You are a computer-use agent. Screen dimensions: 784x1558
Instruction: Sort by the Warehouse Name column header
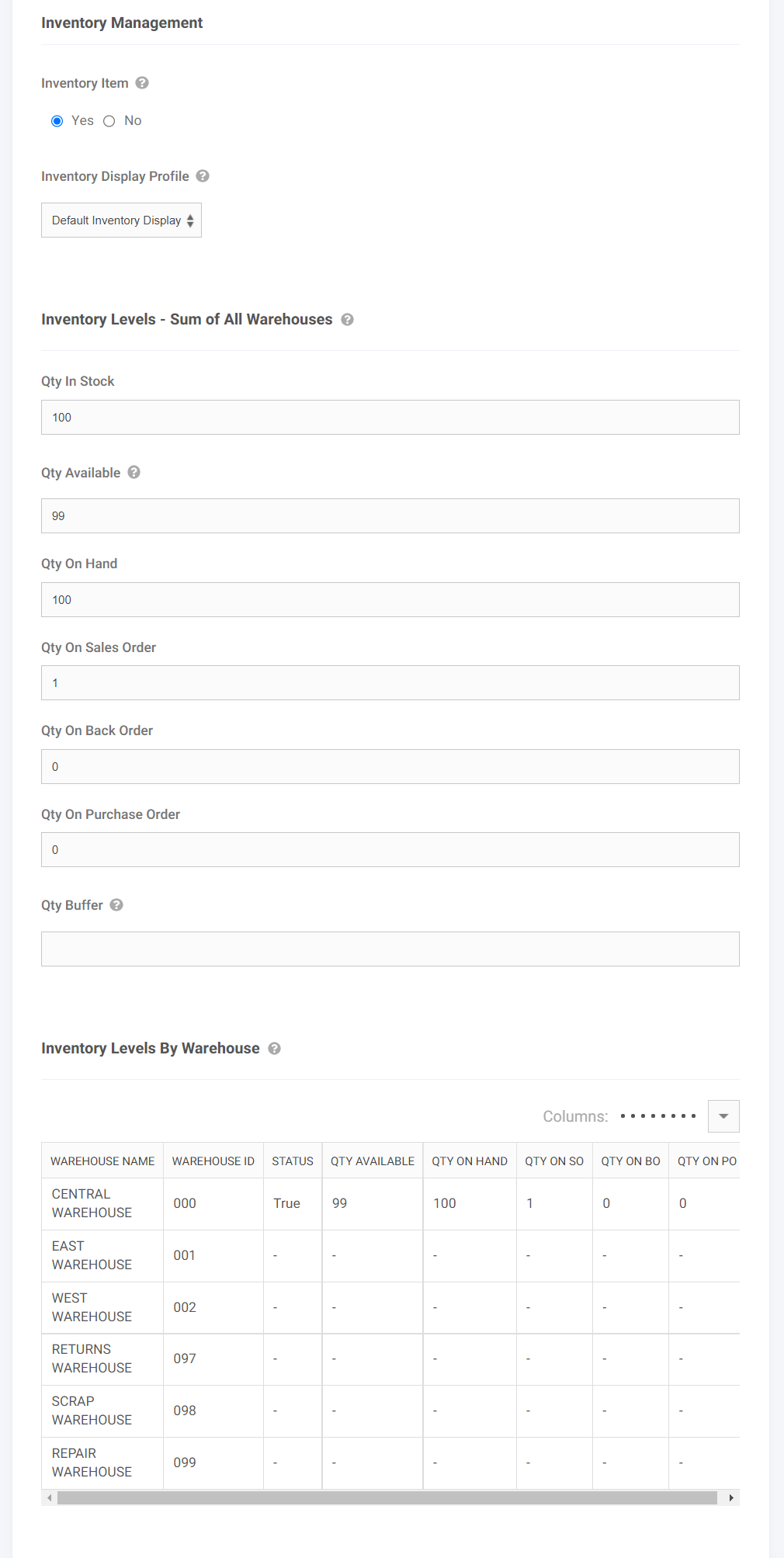(102, 1161)
